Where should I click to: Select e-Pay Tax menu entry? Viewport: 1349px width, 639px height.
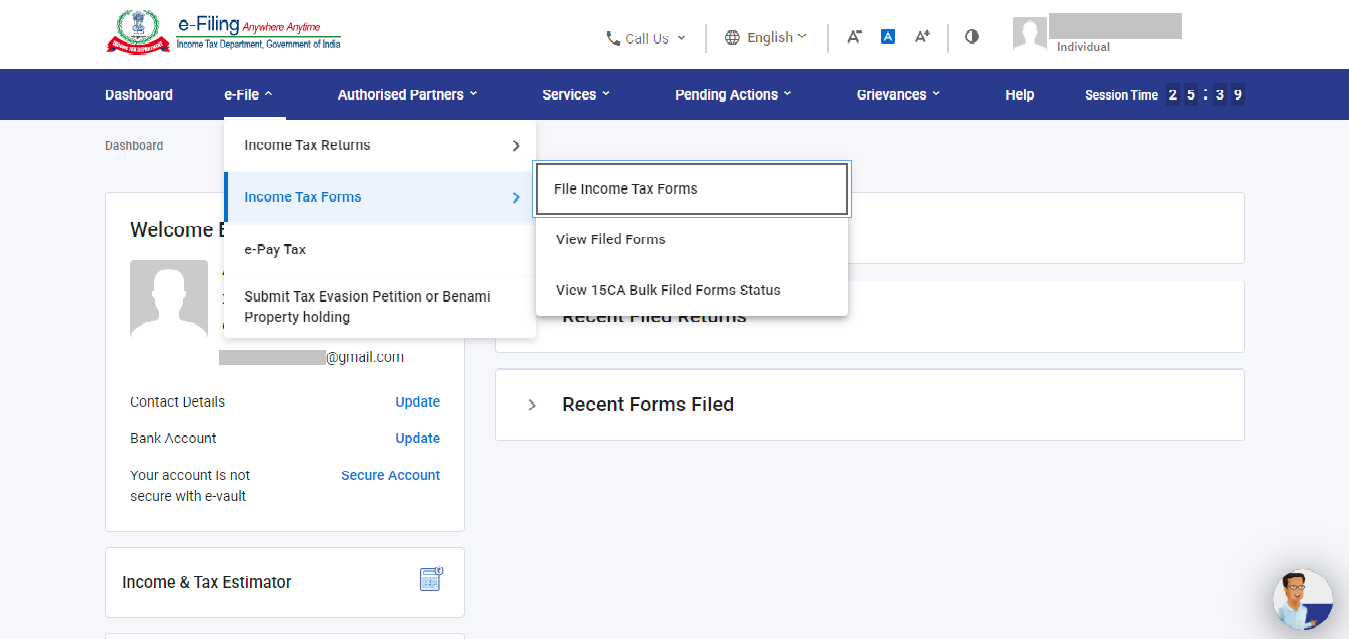275,249
